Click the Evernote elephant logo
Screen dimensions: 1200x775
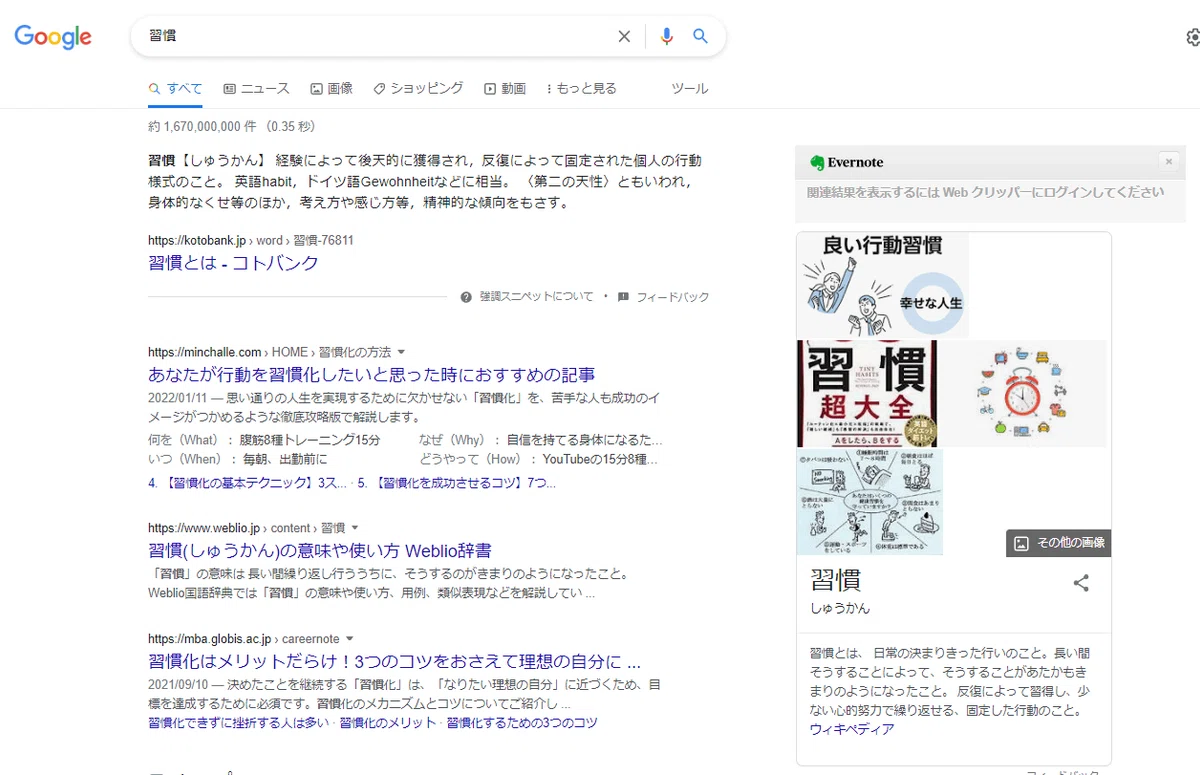(817, 162)
